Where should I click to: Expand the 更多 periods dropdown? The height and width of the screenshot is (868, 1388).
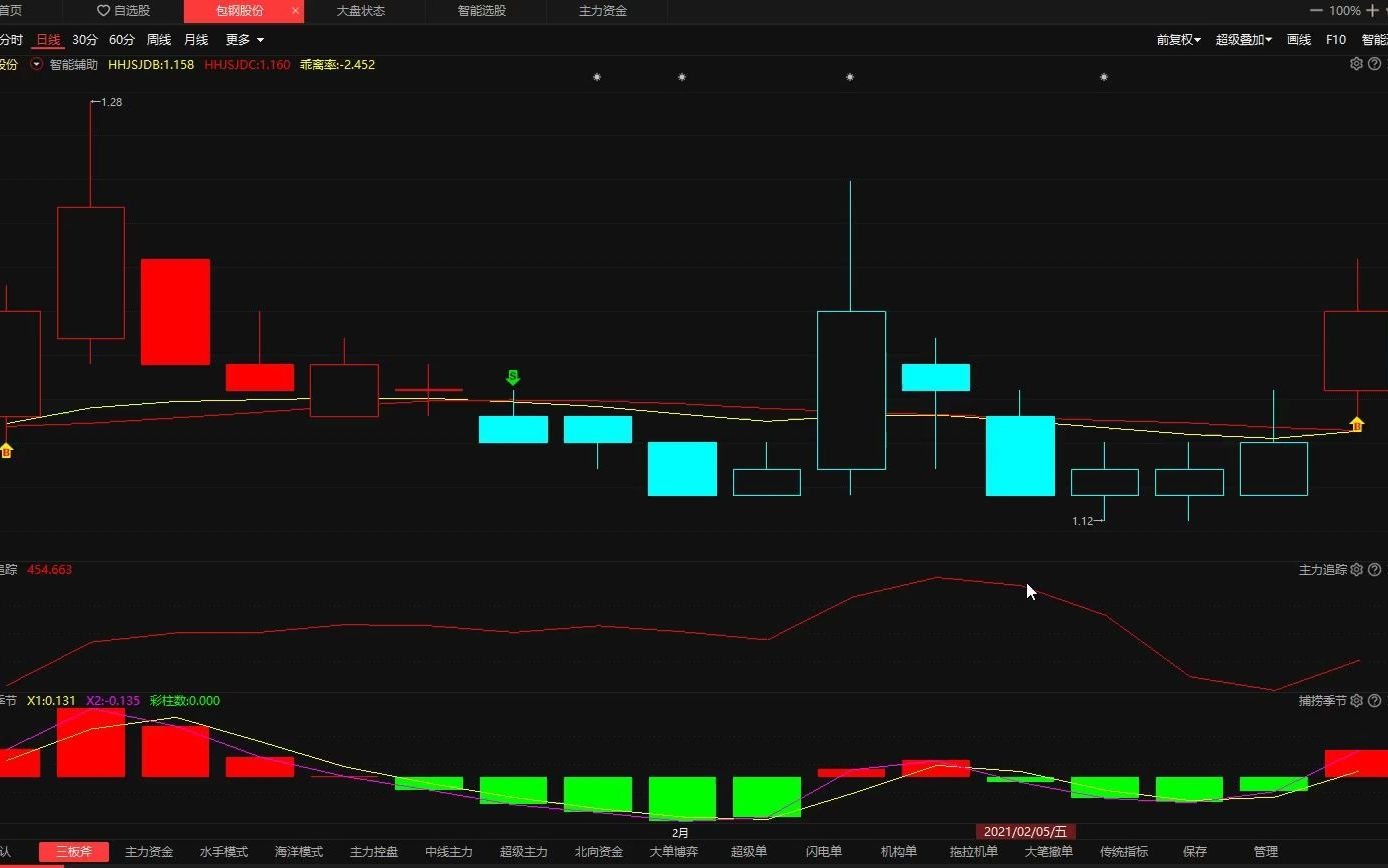245,40
